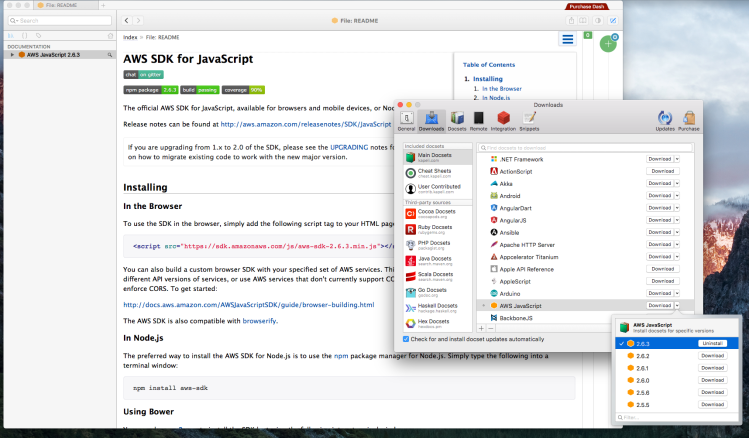
Task: Open Haskell Docsets third-party source
Action: [x=438, y=308]
